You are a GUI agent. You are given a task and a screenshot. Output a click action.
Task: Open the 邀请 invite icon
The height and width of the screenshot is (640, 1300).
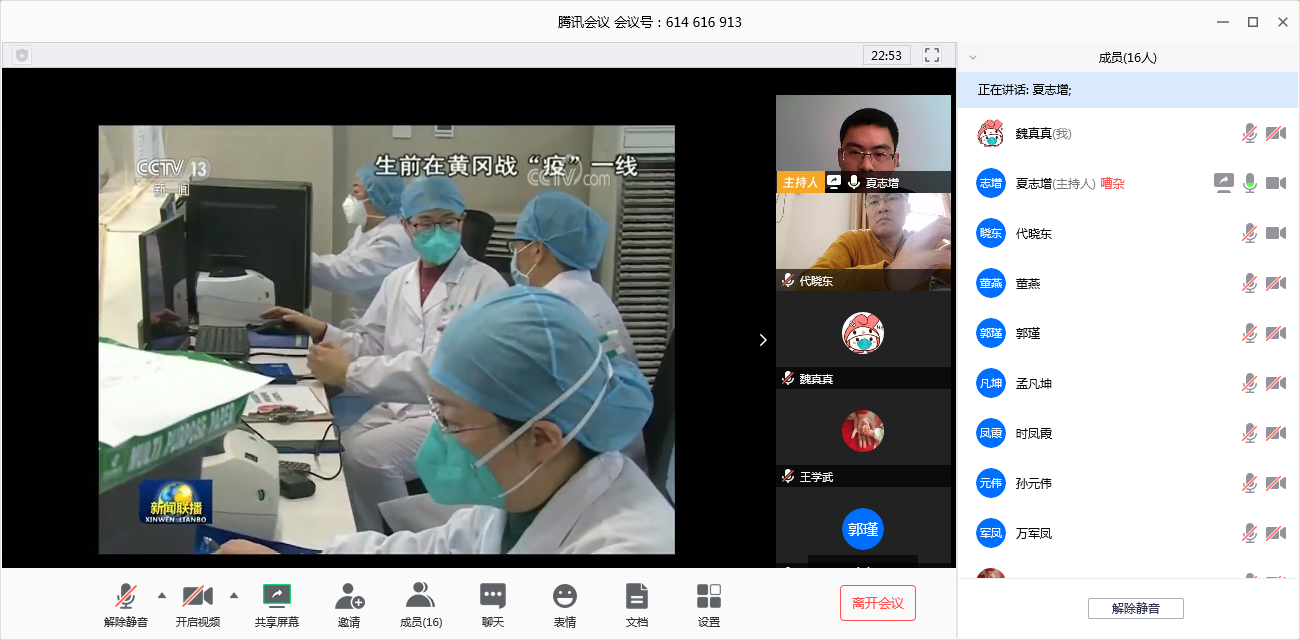click(349, 597)
